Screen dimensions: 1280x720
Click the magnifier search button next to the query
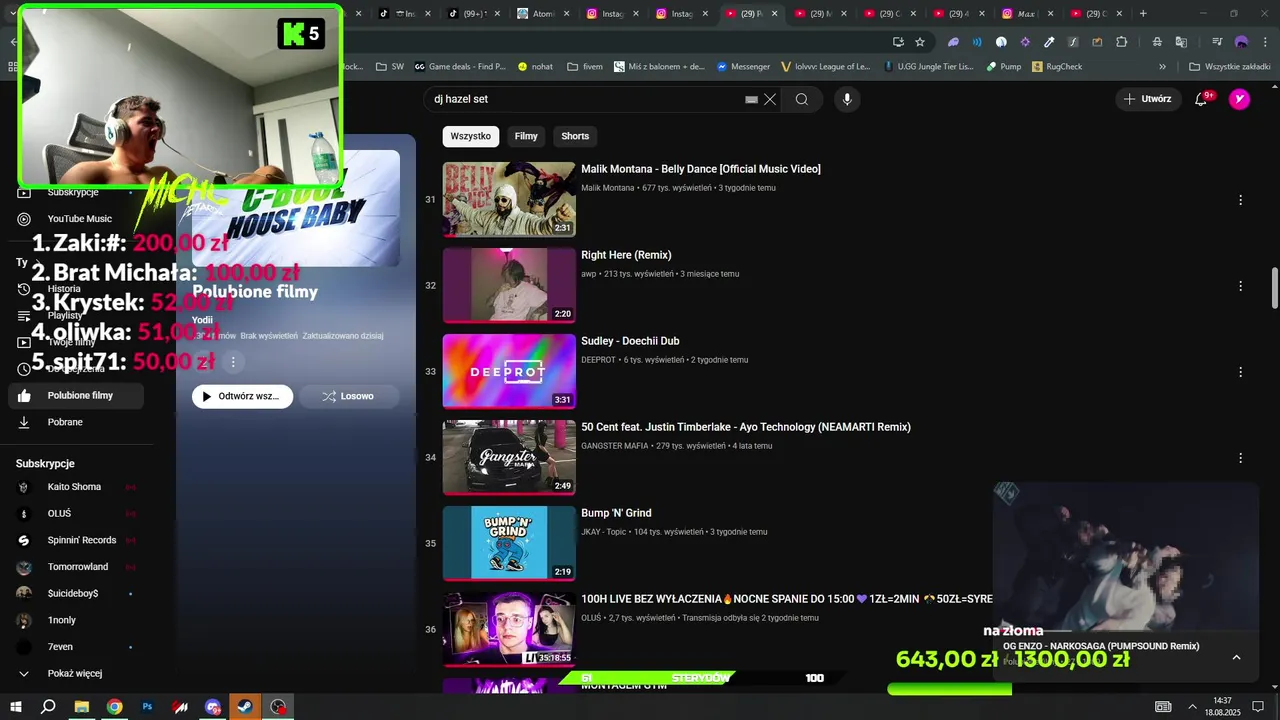pyautogui.click(x=802, y=99)
